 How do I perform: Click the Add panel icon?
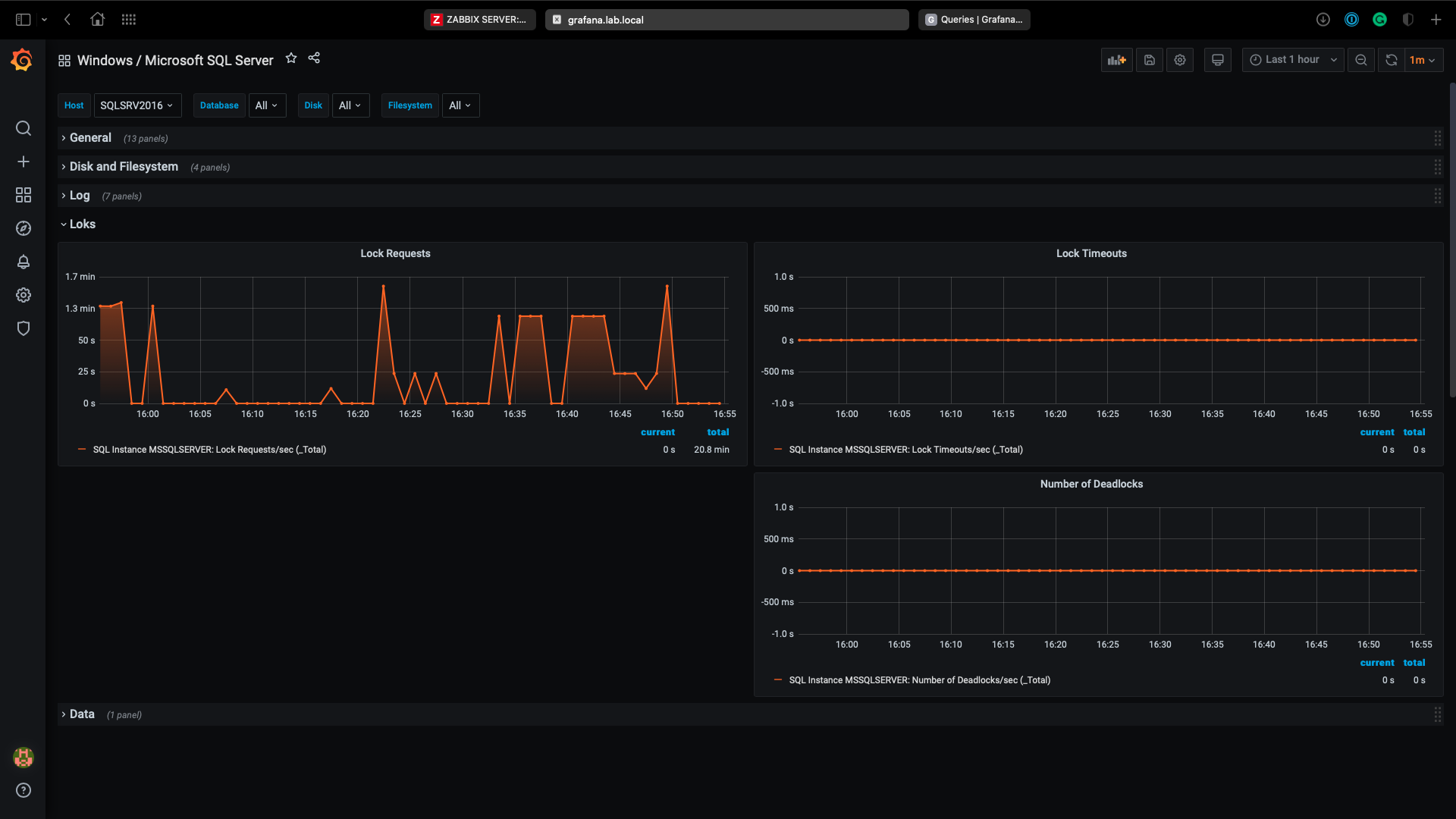point(1116,60)
